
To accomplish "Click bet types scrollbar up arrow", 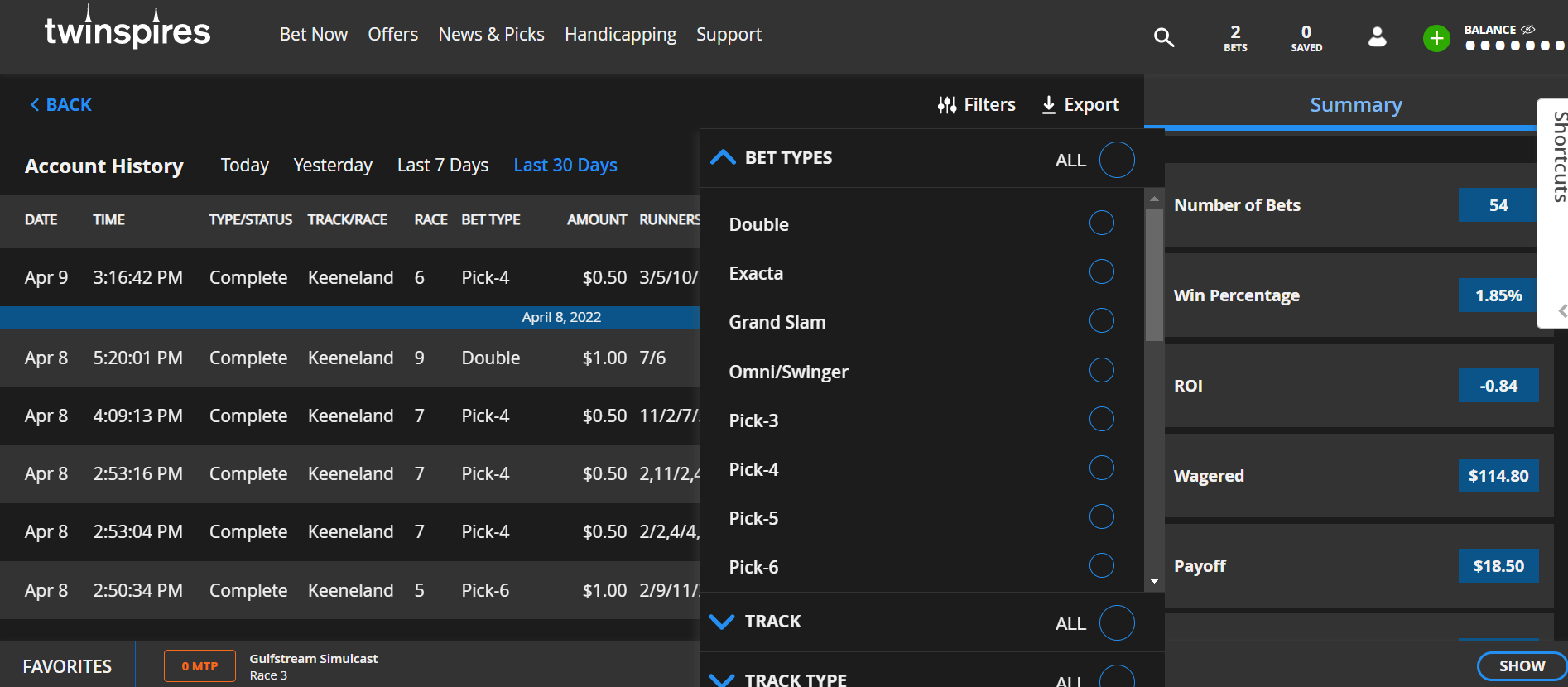I will click(1154, 199).
